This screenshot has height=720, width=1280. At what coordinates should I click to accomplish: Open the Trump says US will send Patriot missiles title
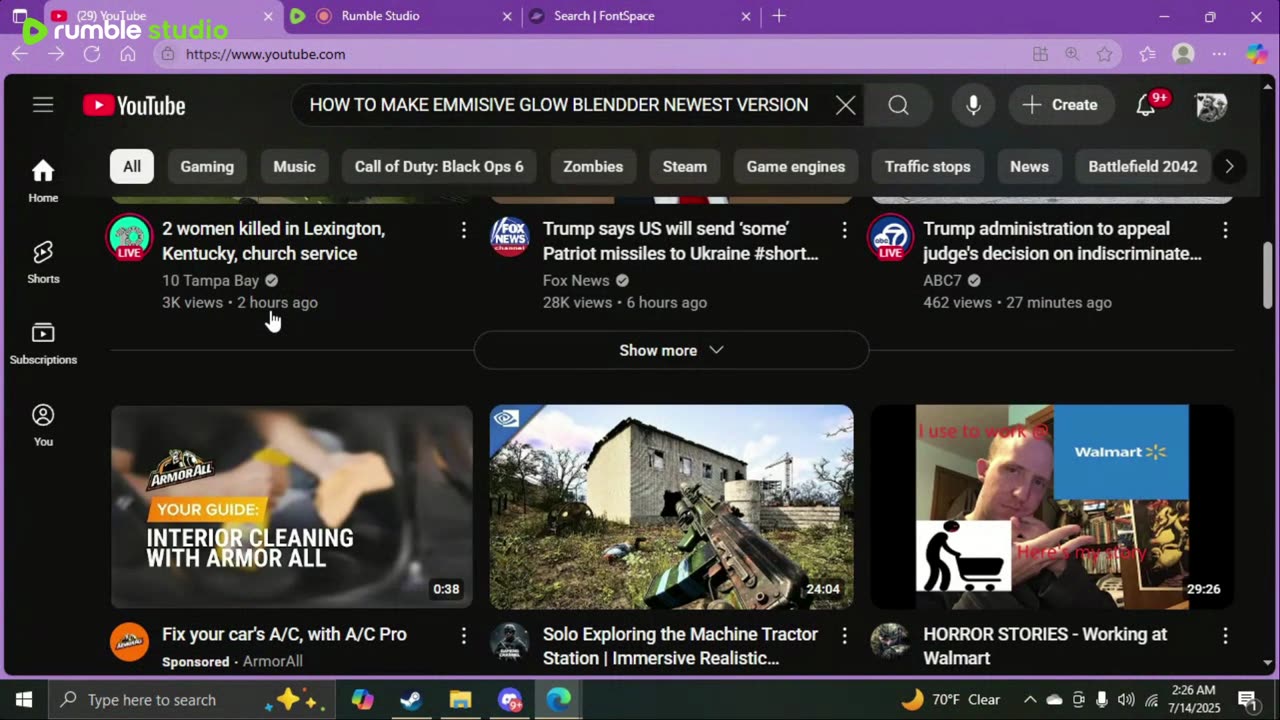coord(680,241)
